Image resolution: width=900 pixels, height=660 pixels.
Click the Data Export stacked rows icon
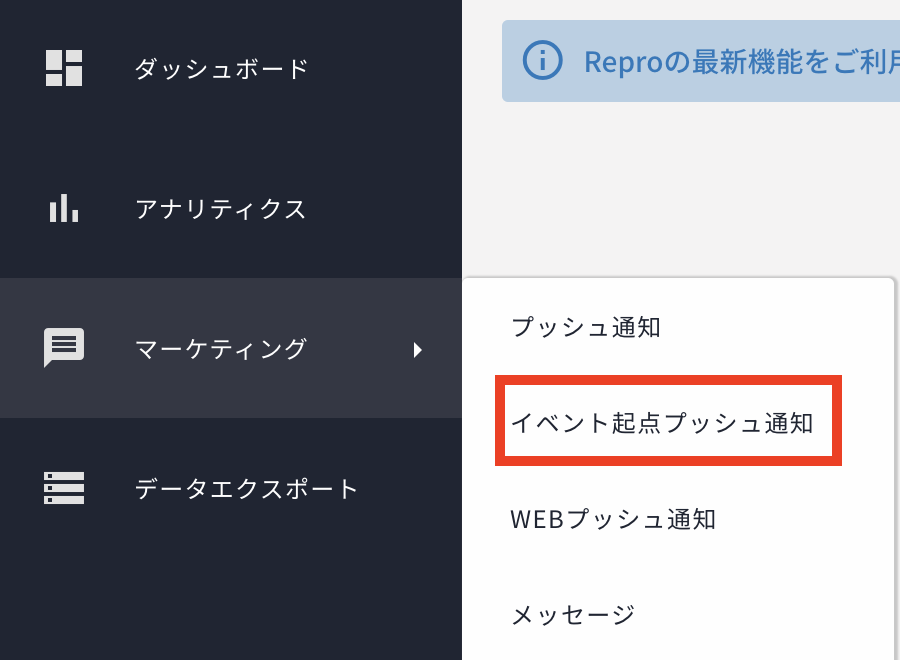64,488
